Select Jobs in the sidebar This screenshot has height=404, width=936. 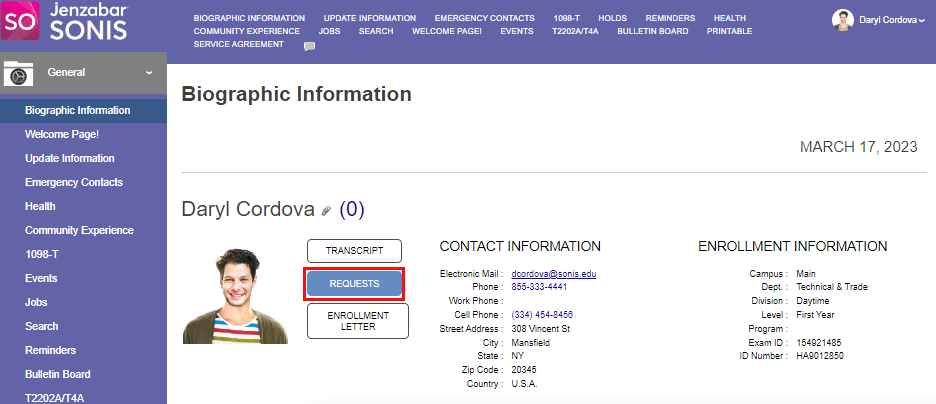[36, 302]
